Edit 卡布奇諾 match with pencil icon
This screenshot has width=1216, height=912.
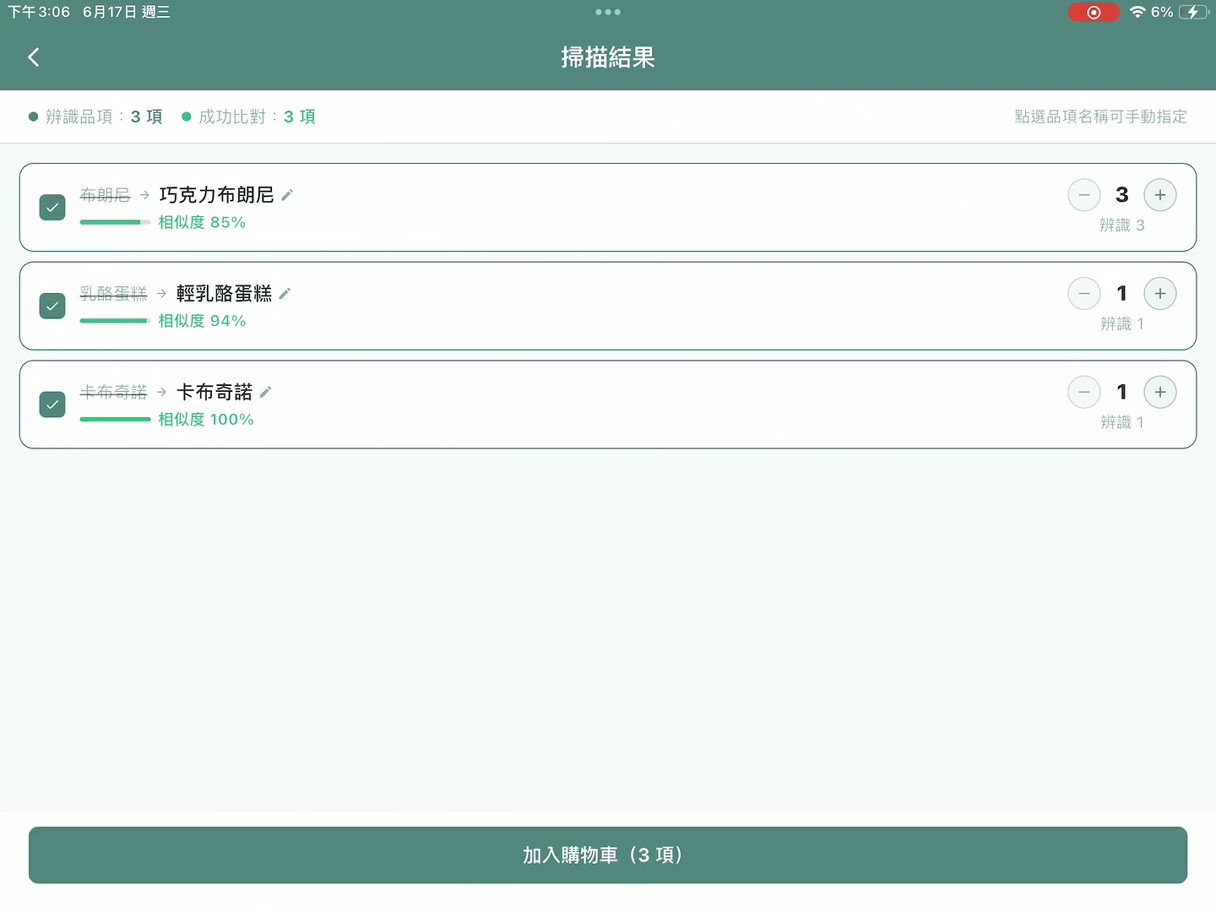(x=266, y=392)
